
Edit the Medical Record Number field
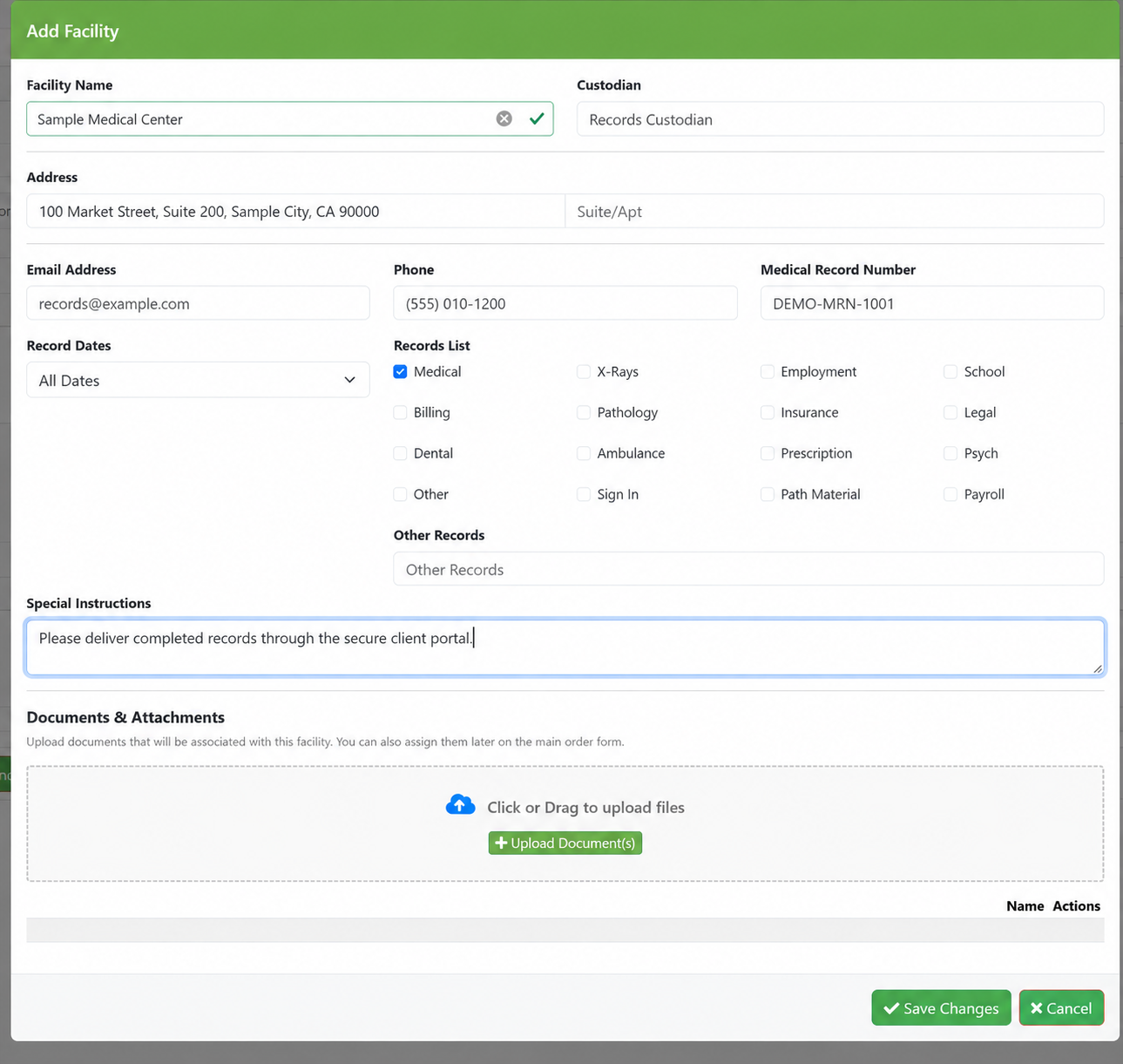pos(932,303)
